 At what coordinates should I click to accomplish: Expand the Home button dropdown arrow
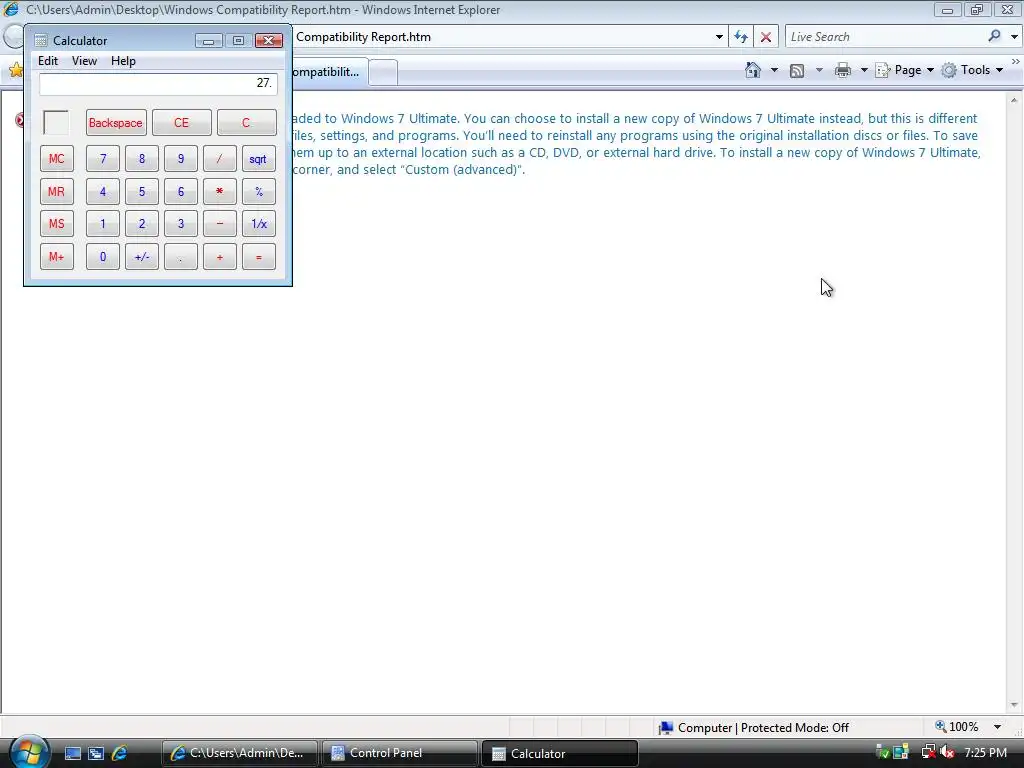[775, 70]
